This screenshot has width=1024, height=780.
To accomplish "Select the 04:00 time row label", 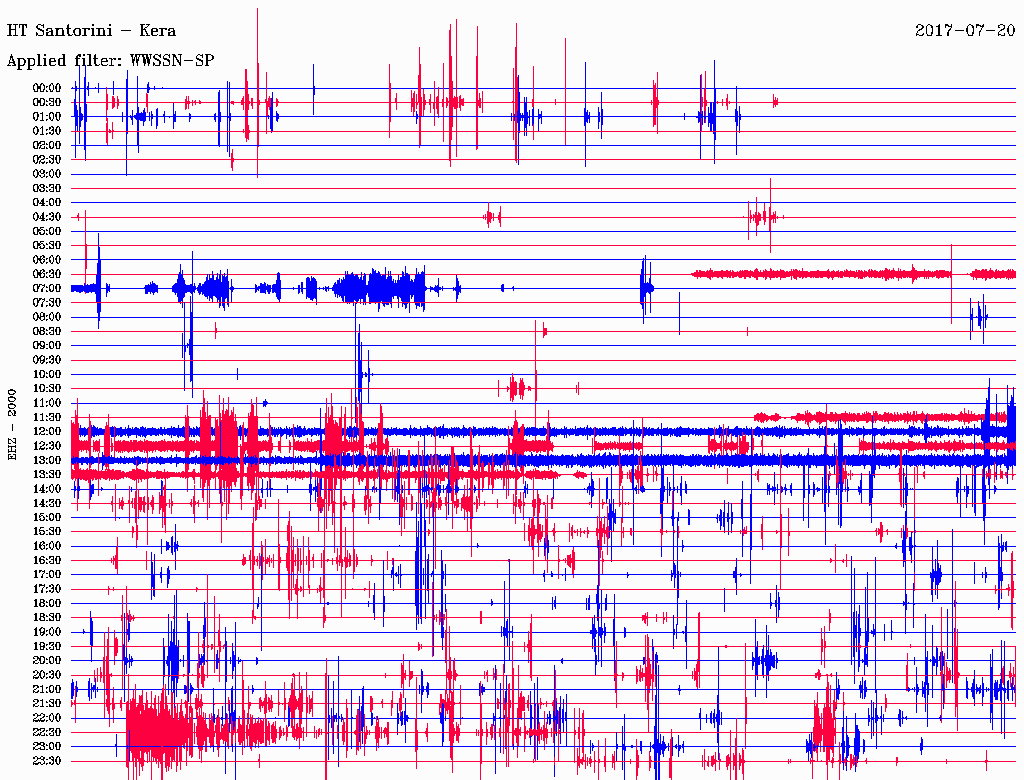I will (x=47, y=203).
